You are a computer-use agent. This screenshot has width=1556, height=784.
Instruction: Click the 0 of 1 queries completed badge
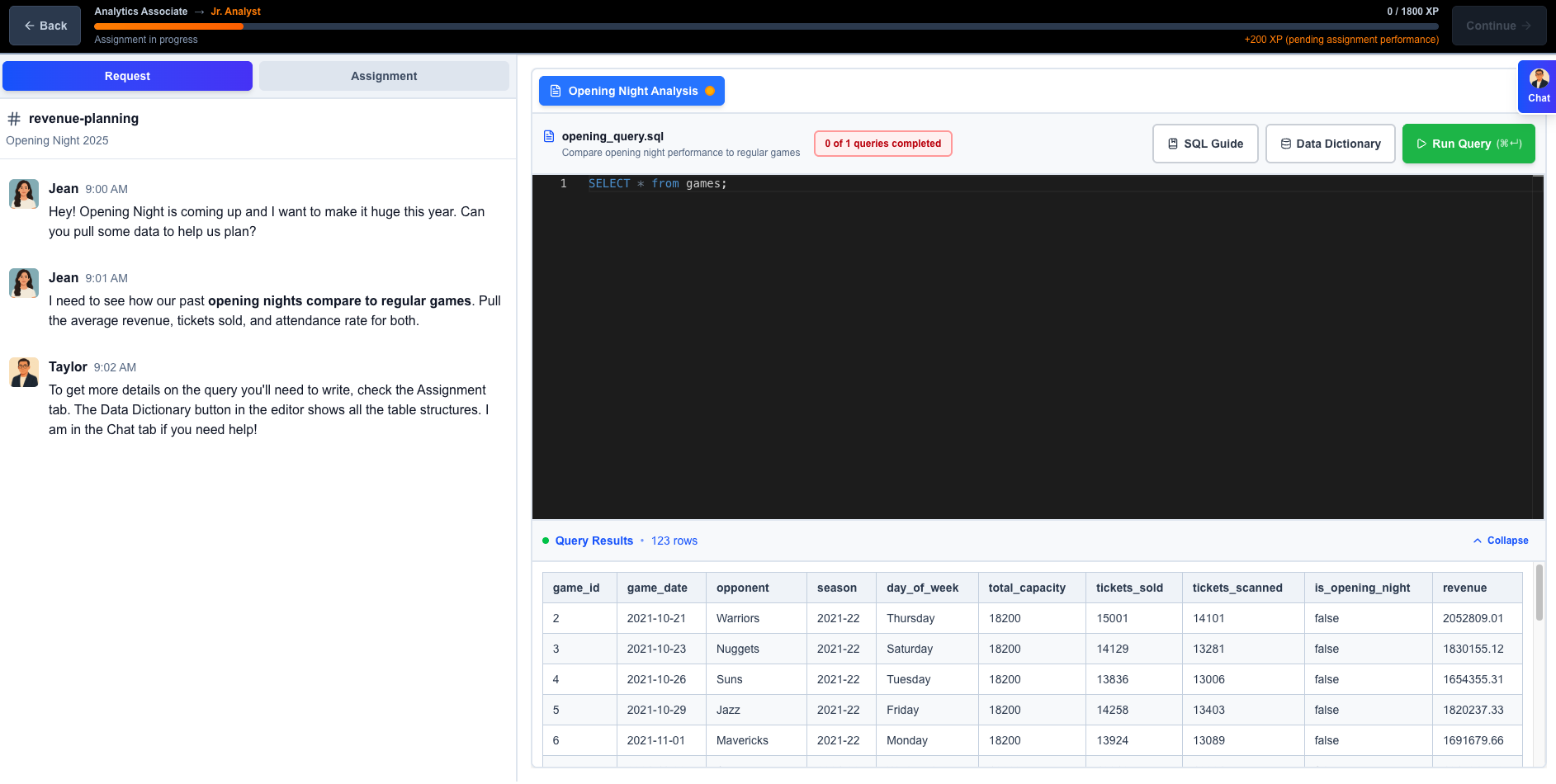pyautogui.click(x=882, y=143)
